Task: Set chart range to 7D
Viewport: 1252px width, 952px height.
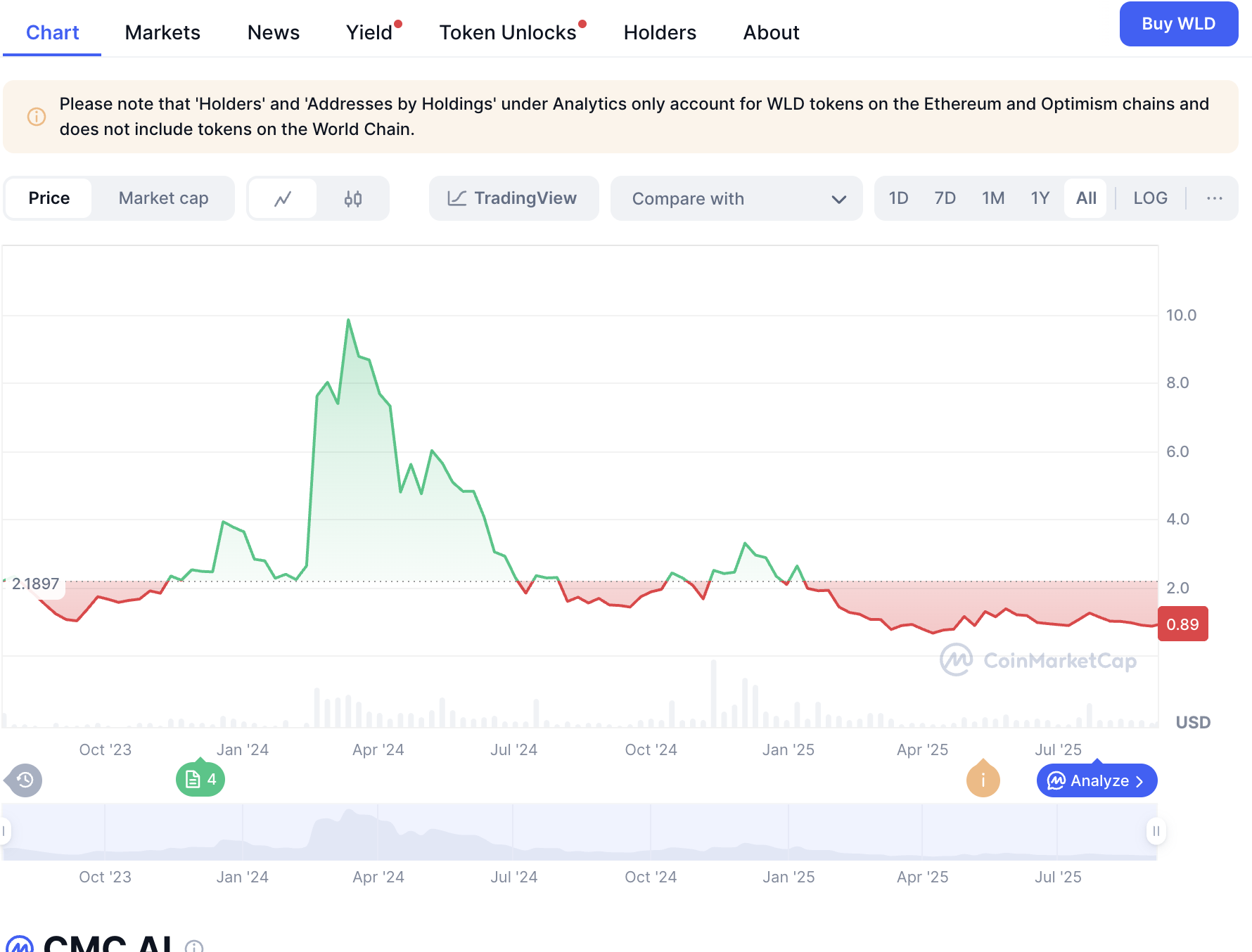Action: click(x=945, y=198)
